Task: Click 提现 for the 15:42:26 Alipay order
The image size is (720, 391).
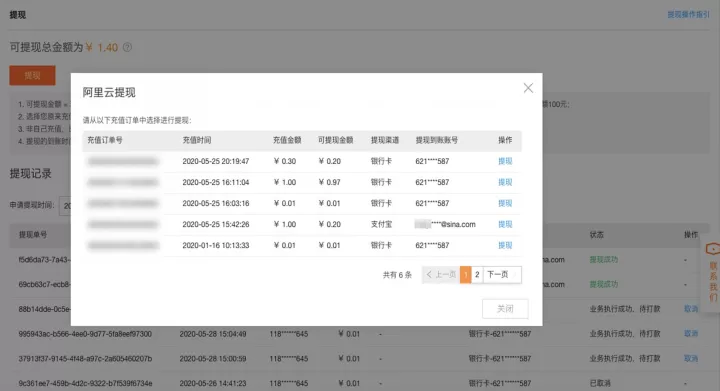Action: click(505, 224)
